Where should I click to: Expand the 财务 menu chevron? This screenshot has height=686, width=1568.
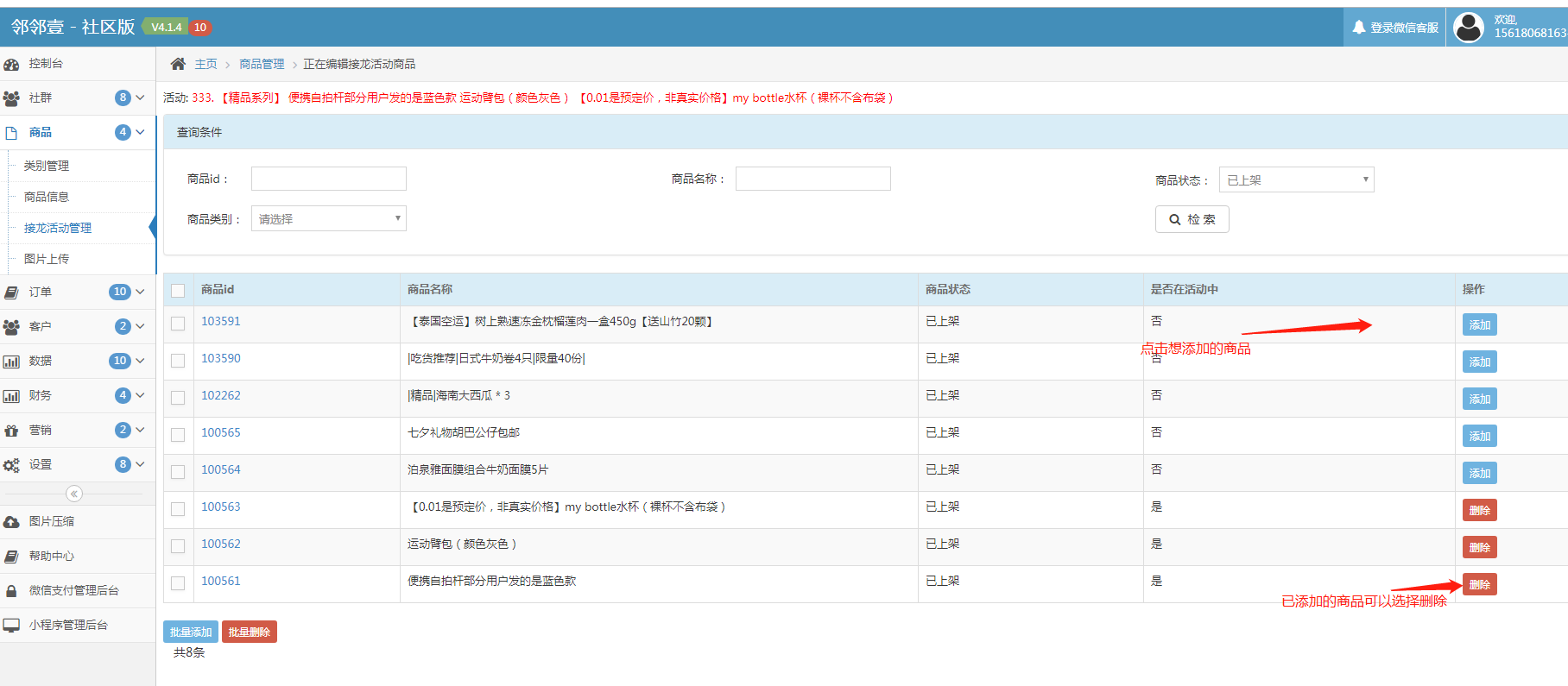[140, 395]
